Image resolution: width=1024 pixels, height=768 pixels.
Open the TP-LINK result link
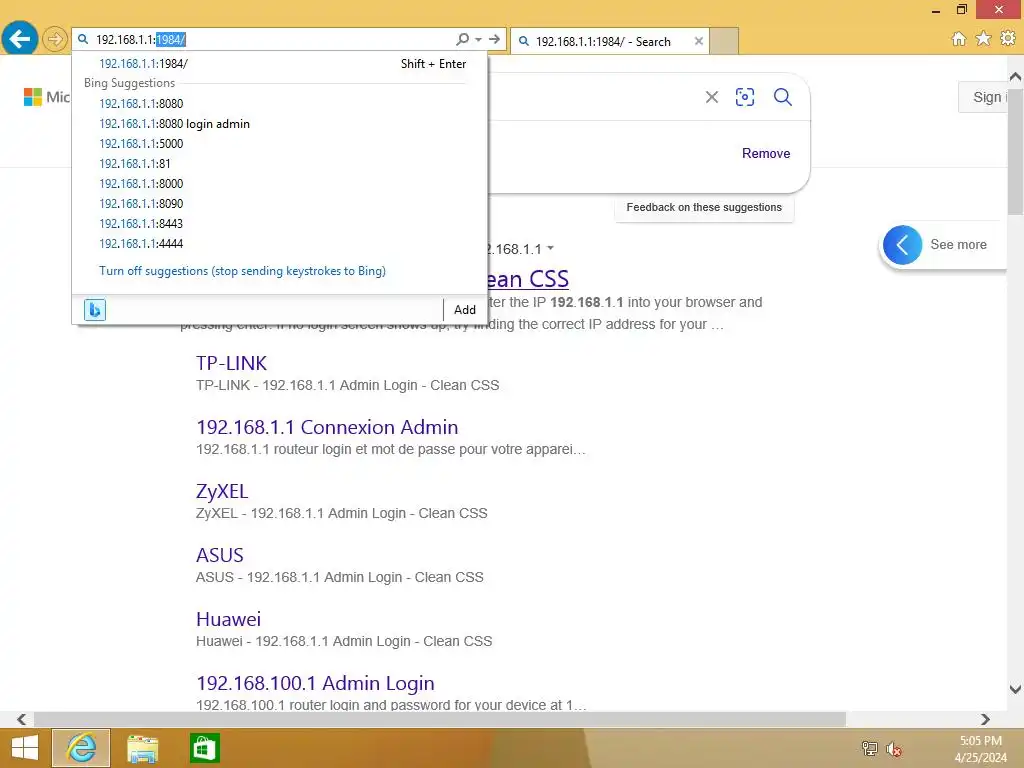coord(231,362)
